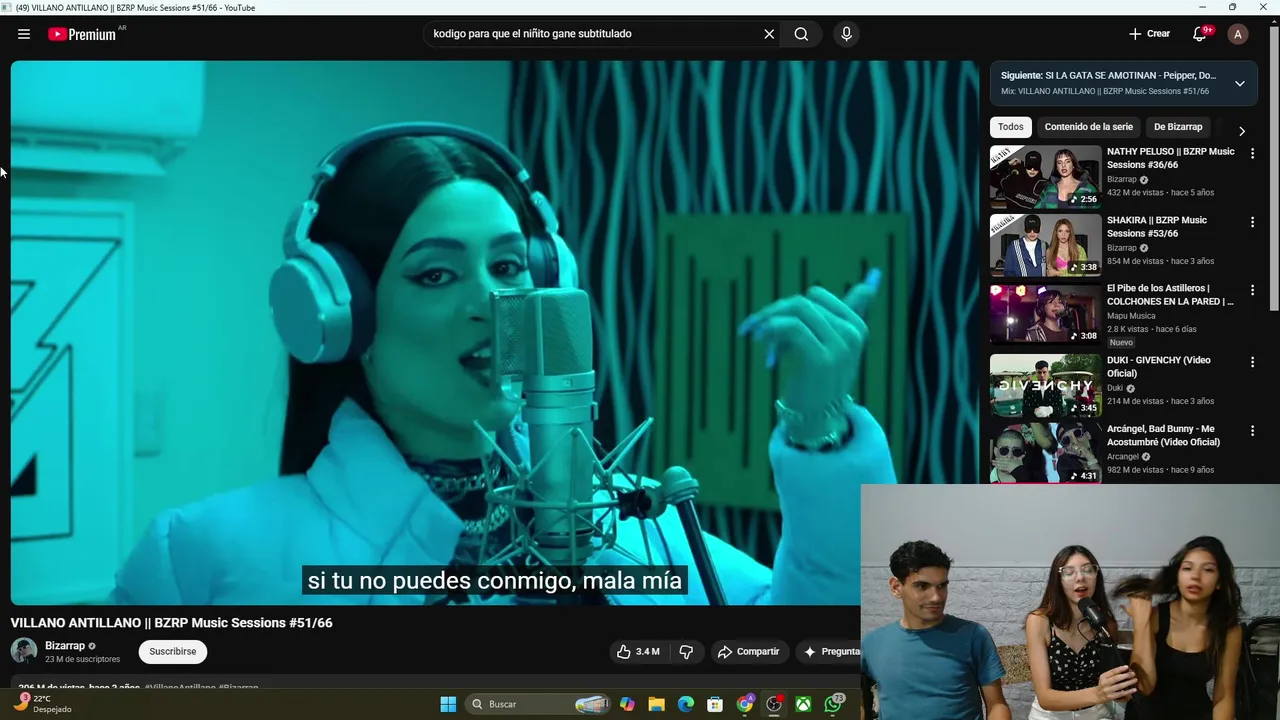Click NATHY PELUSO || BZRP Music Sessions title

(x=1170, y=158)
